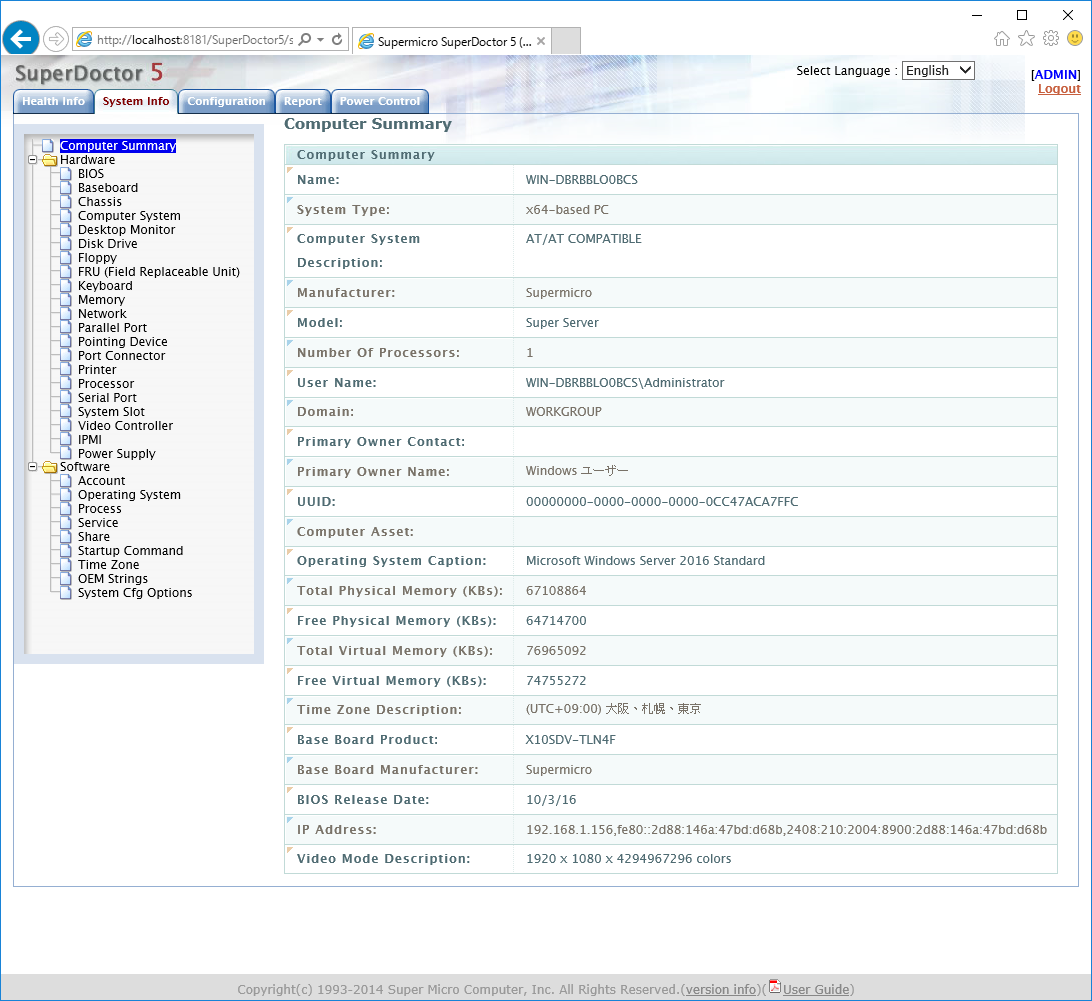Select Keyboard tree item
Viewport: 1092px width, 1001px height.
click(x=104, y=286)
